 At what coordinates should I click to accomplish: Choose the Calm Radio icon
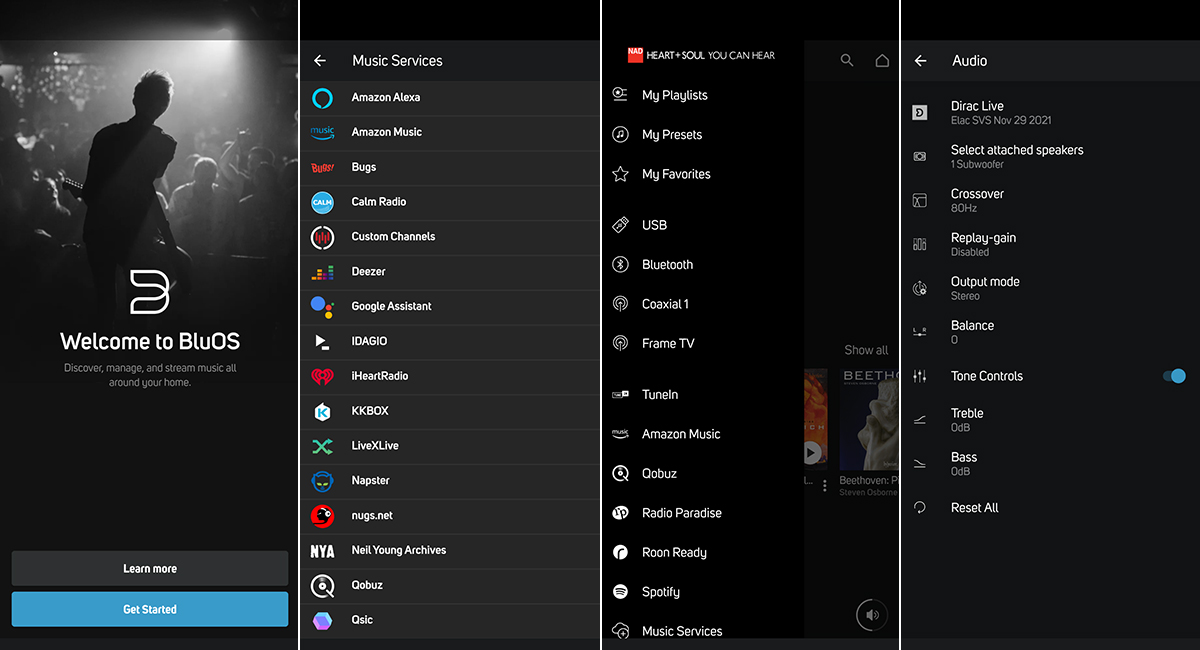tap(322, 202)
